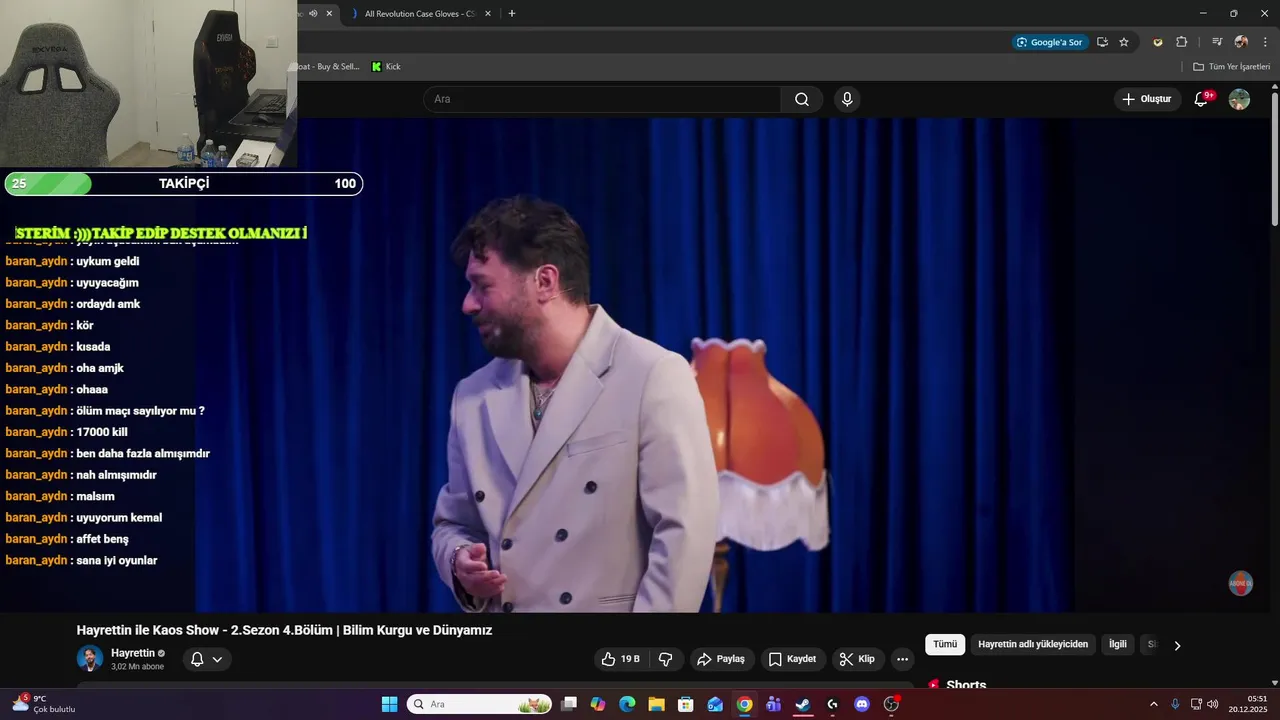Open the Windows Start menu
The width and height of the screenshot is (1280, 720).
click(x=390, y=704)
